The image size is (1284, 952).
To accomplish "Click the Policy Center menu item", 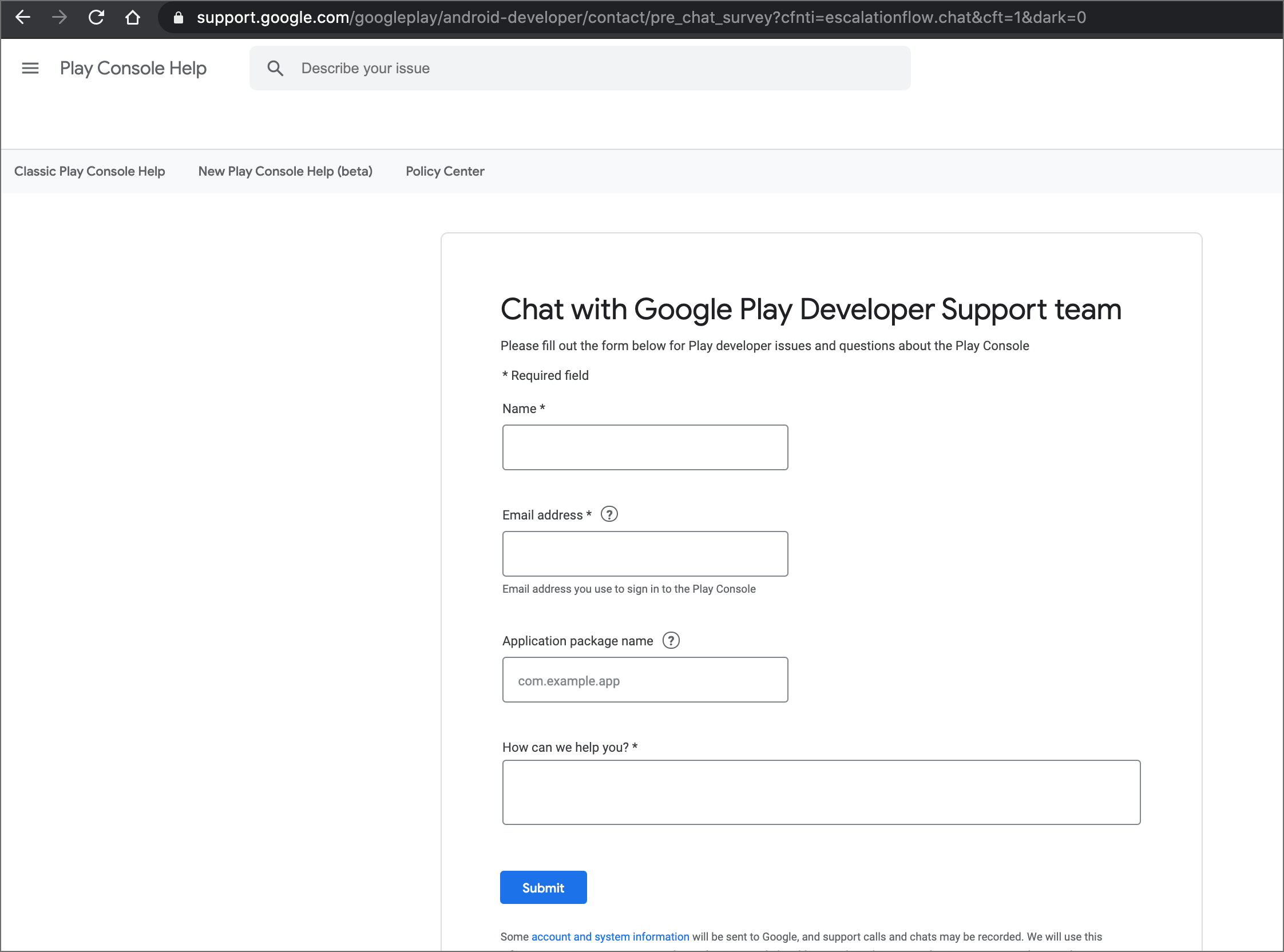I will coord(445,171).
